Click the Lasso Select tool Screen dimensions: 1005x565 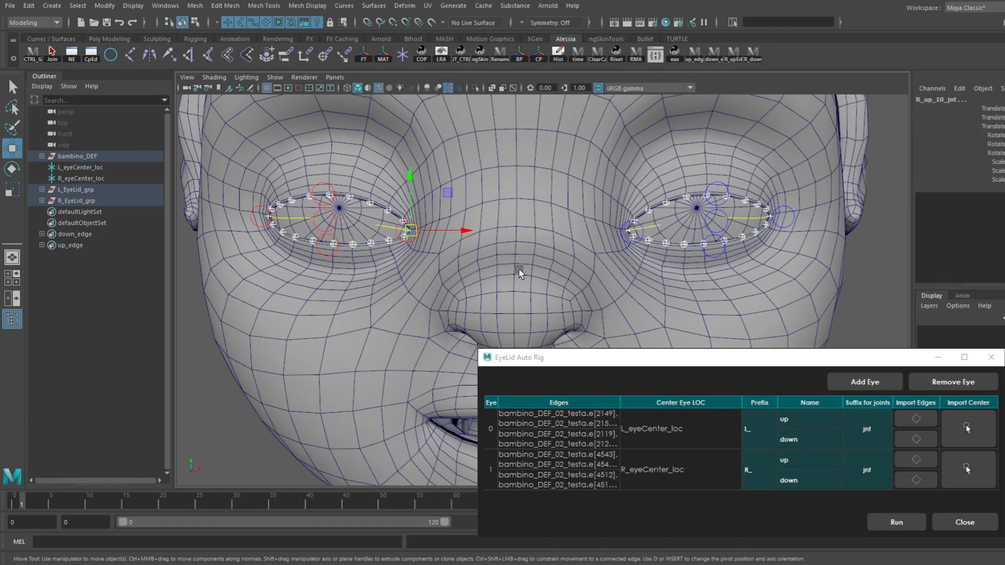(12, 108)
